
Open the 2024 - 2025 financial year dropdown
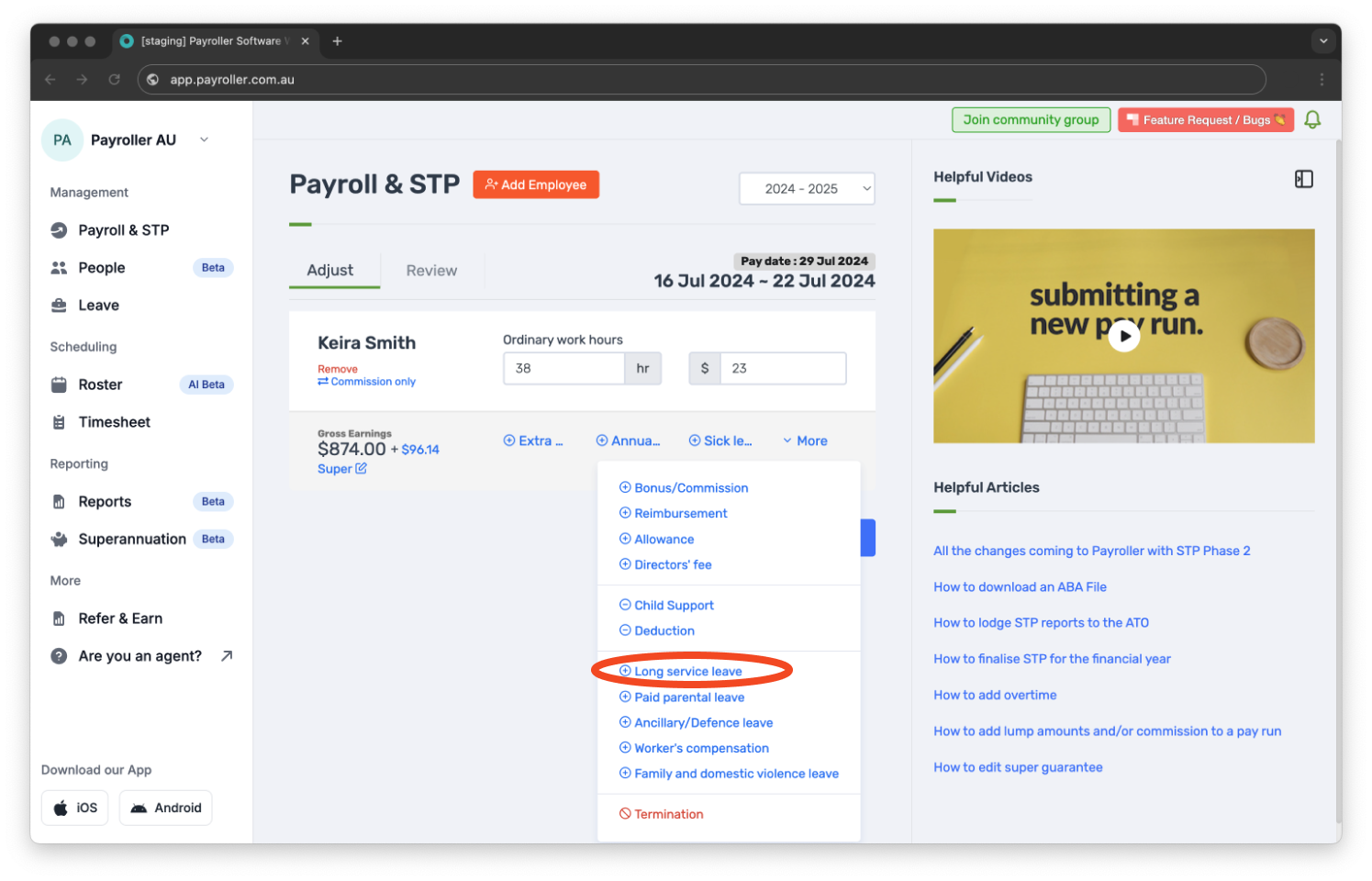point(806,188)
